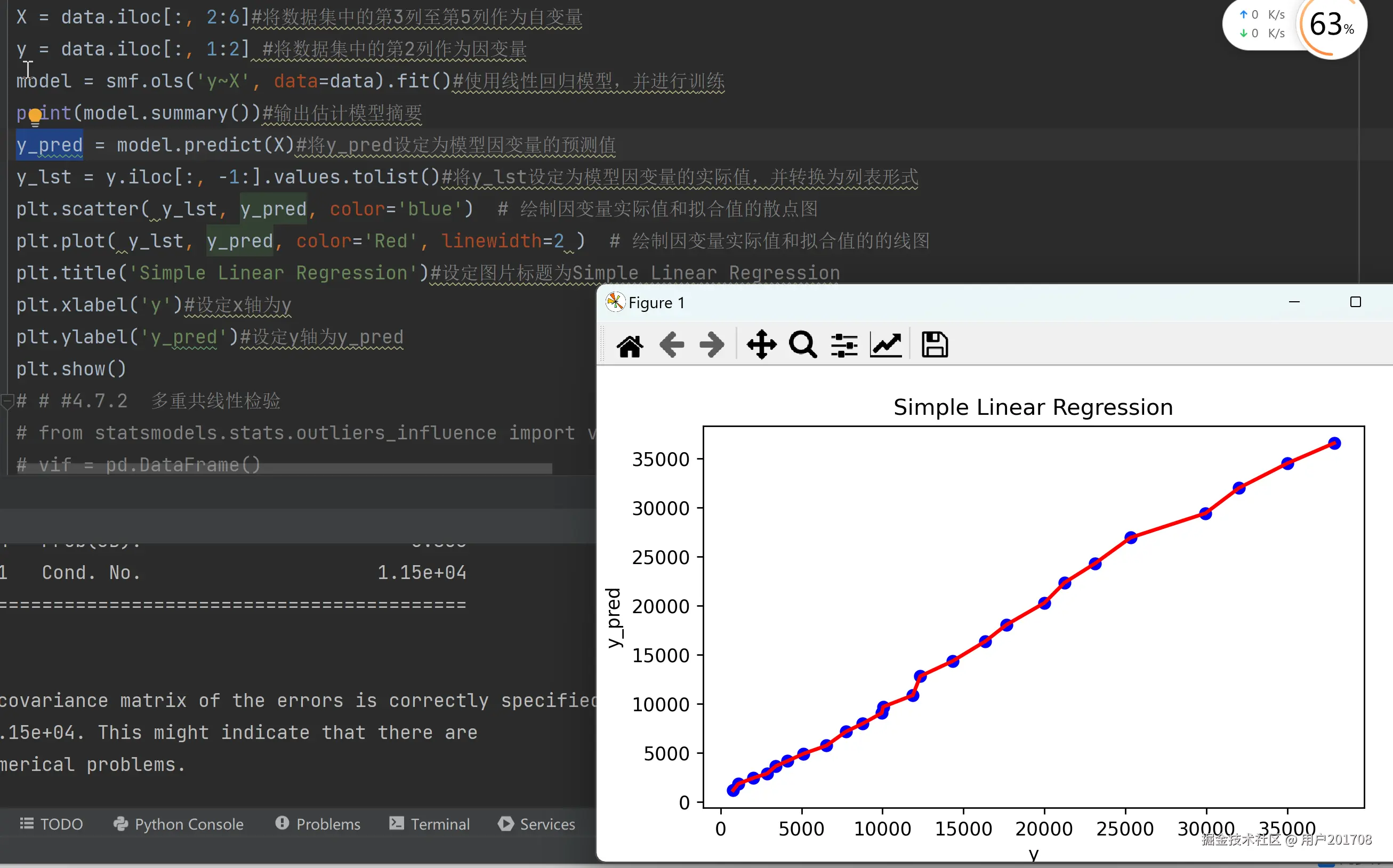This screenshot has width=1393, height=868.
Task: Minimize the Figure 1 window
Action: point(1294,302)
